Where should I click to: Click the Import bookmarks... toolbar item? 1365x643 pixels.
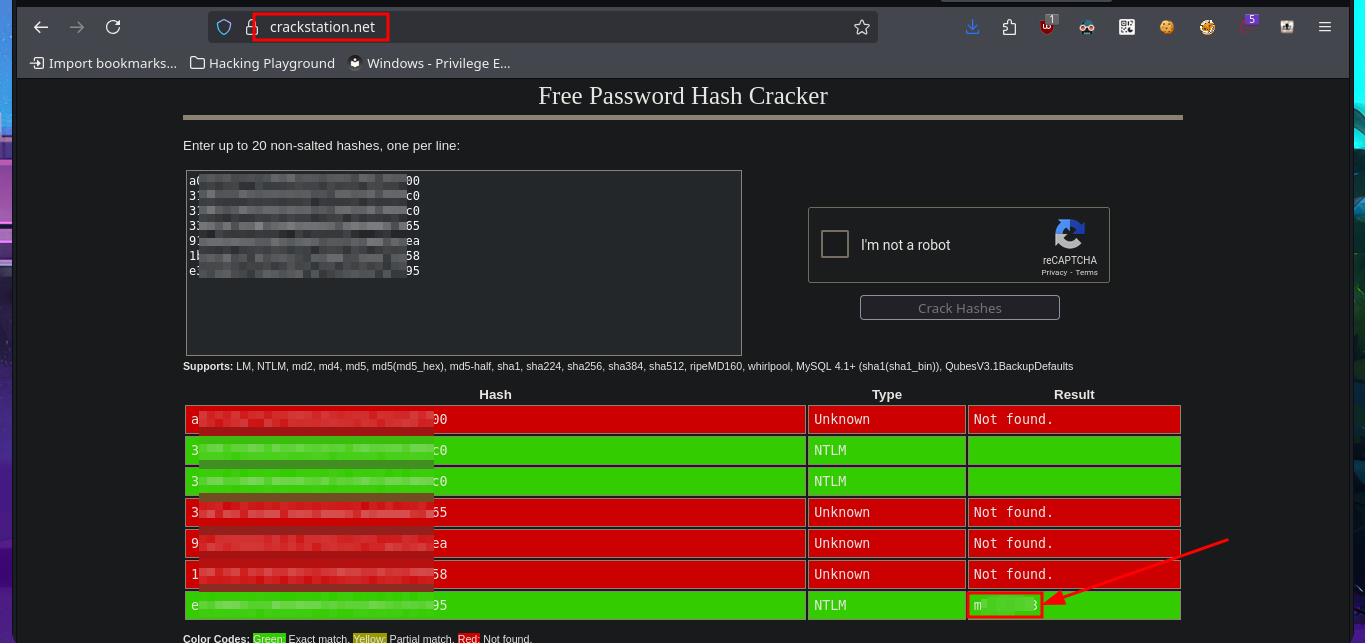pyautogui.click(x=103, y=63)
